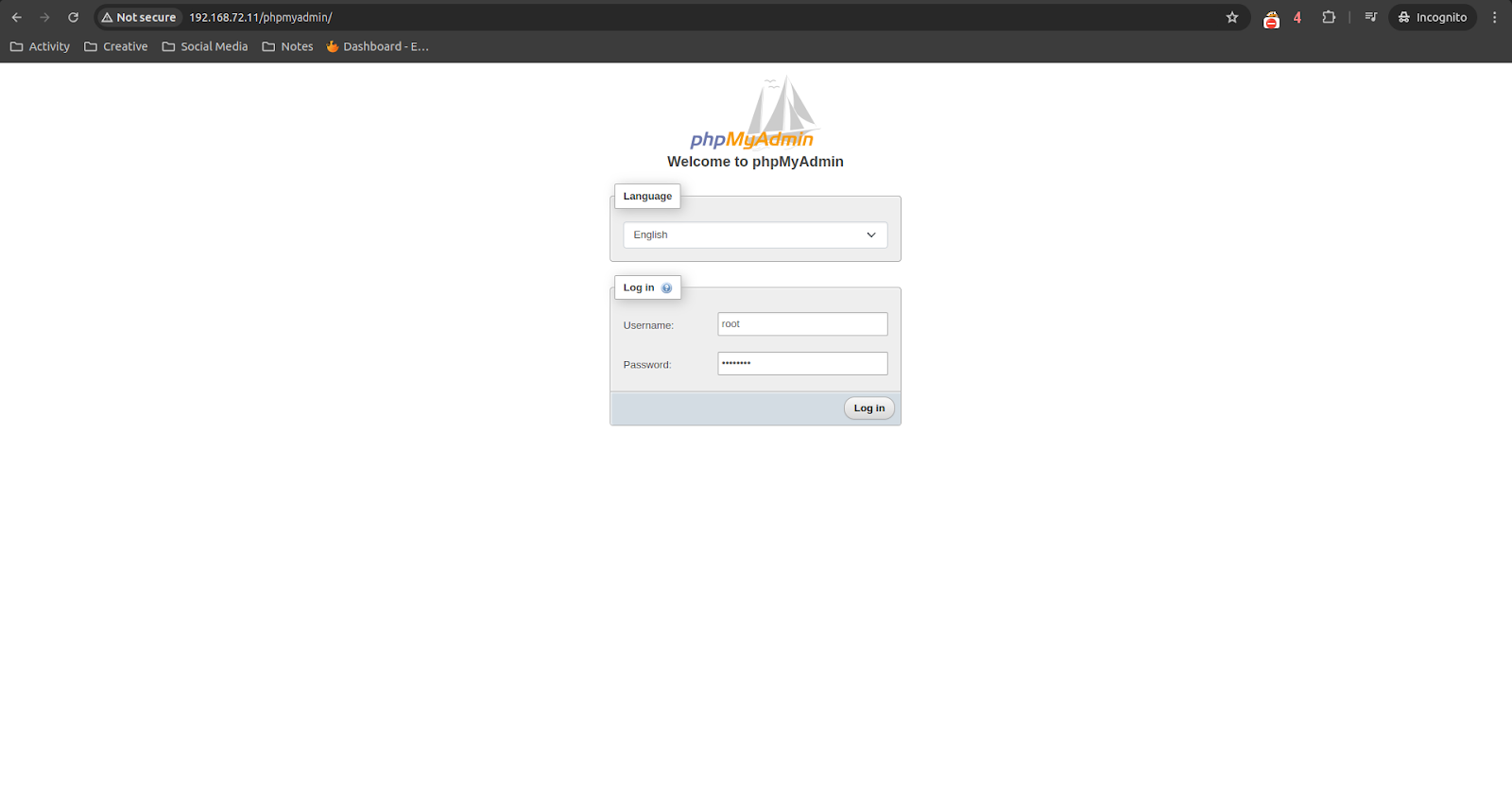Focus the Password field
The image size is (1512, 798).
tap(802, 363)
